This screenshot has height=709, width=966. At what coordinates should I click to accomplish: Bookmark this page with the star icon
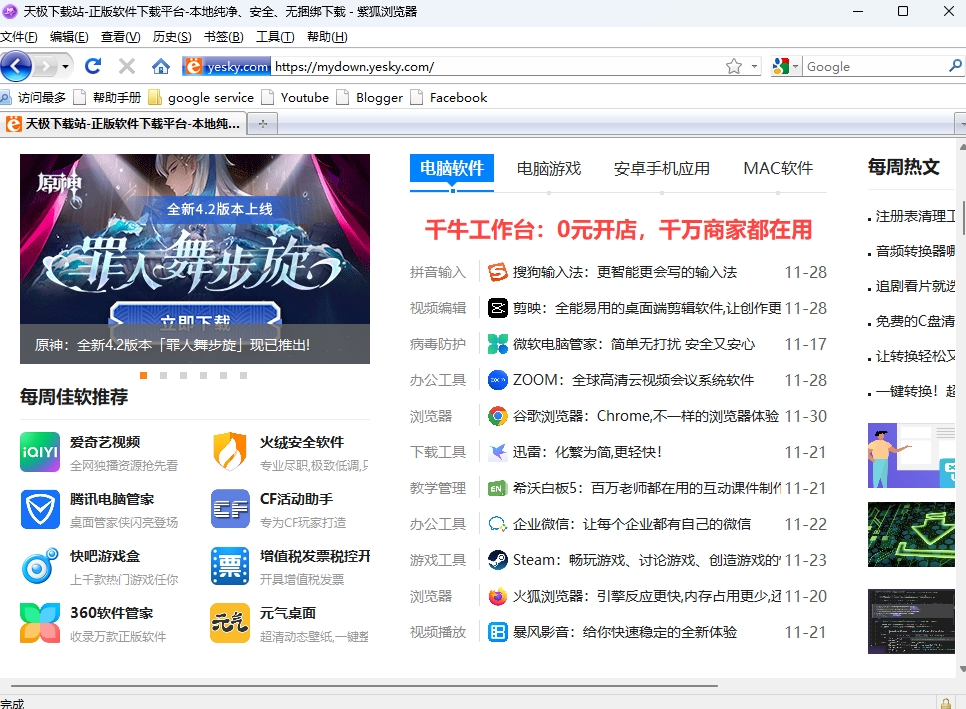click(x=734, y=66)
